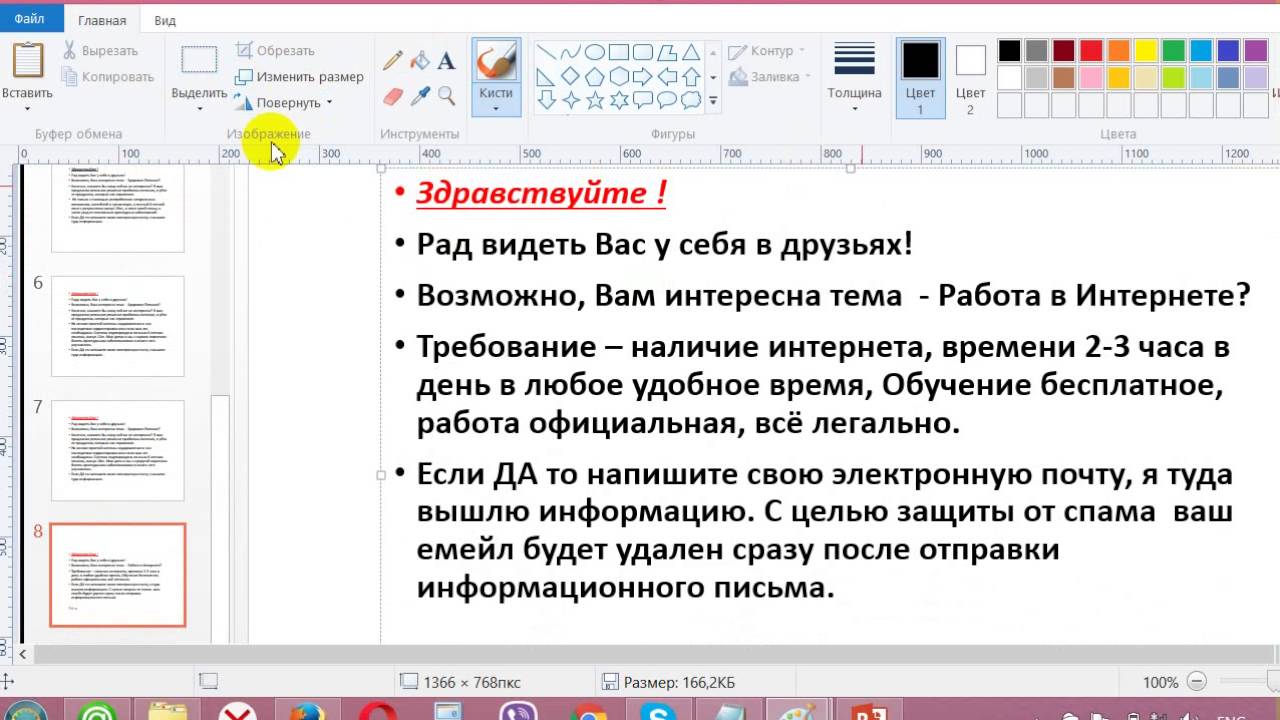Click the Выделить selection rectangle icon

(x=199, y=60)
